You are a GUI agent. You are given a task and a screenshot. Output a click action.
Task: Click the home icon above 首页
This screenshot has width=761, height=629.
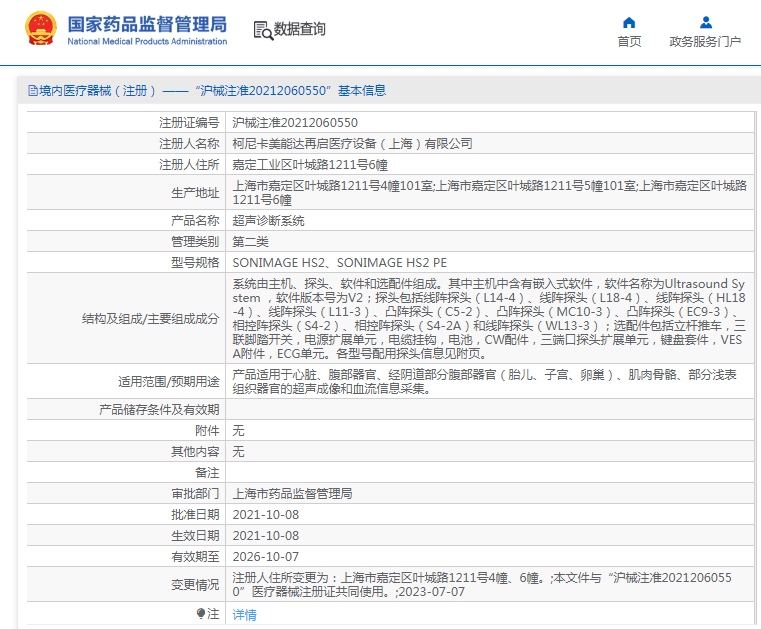tap(629, 22)
